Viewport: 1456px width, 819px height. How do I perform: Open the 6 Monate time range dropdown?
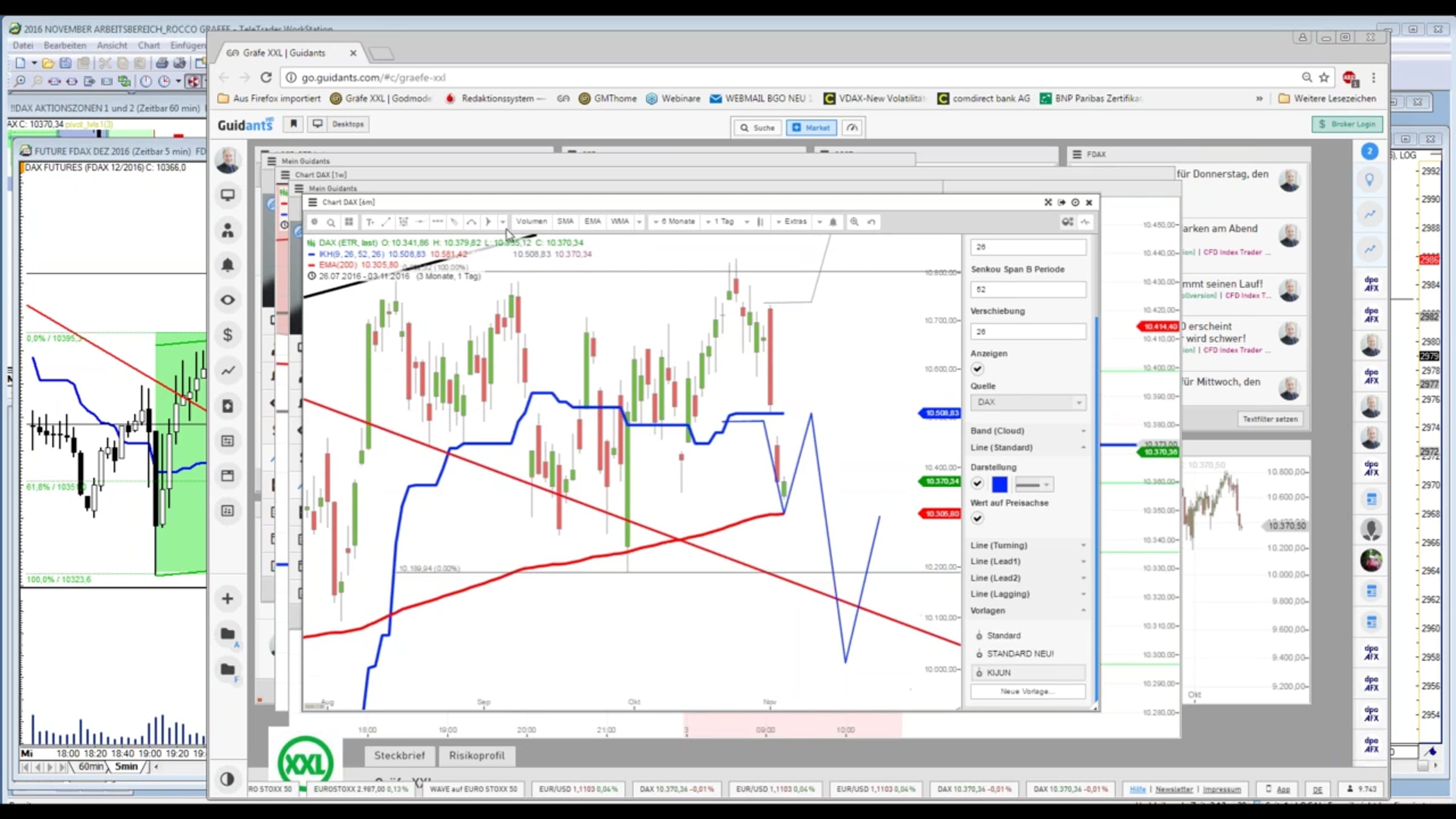(674, 222)
